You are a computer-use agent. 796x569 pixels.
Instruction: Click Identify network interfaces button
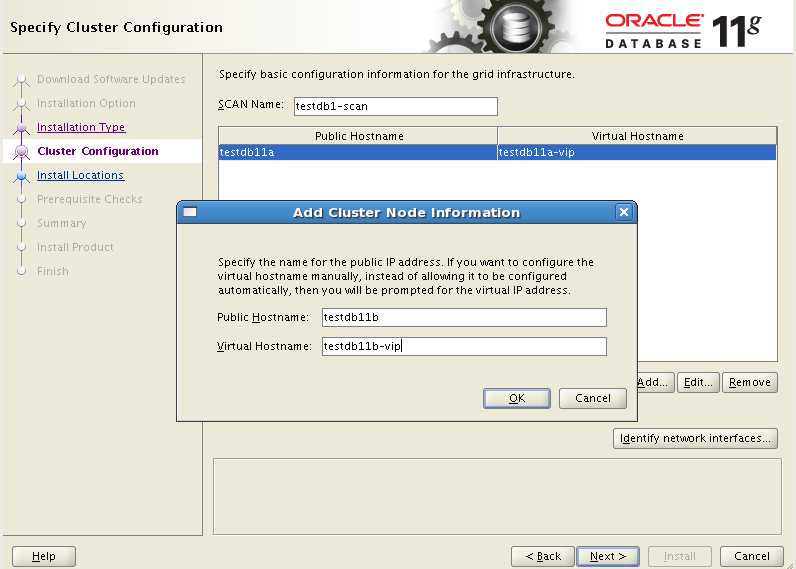pos(695,439)
